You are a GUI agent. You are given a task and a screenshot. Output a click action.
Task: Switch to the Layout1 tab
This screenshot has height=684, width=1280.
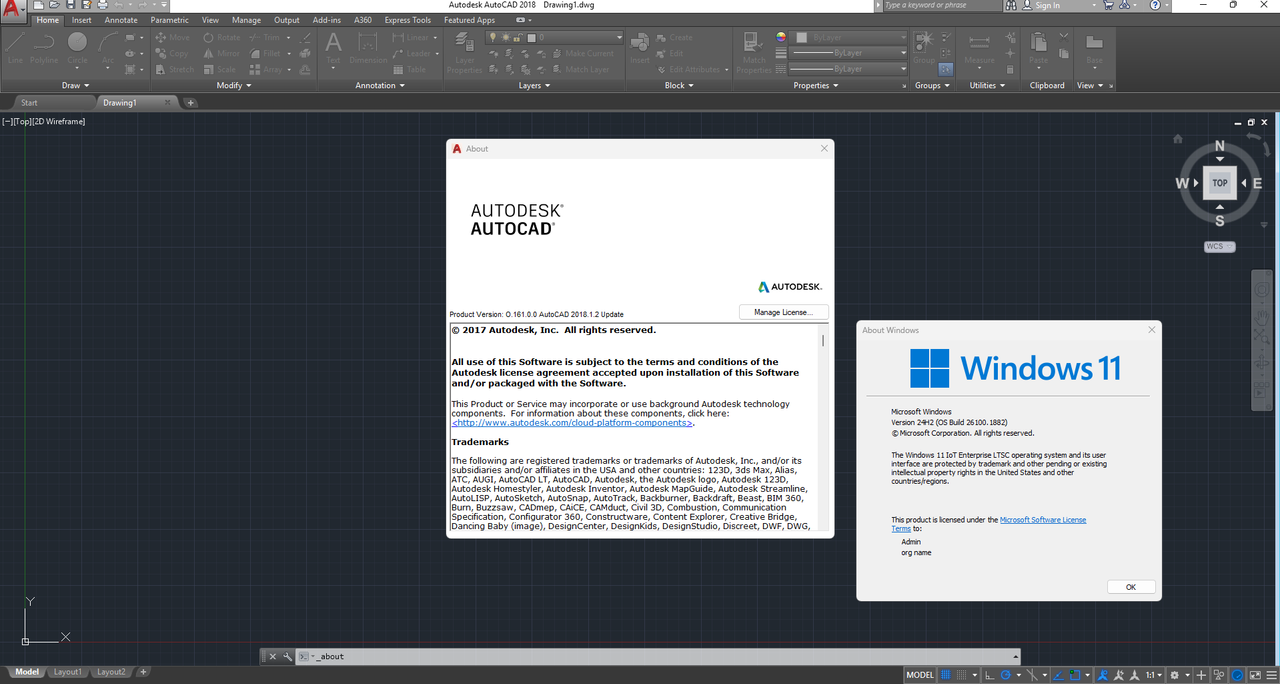tap(68, 672)
